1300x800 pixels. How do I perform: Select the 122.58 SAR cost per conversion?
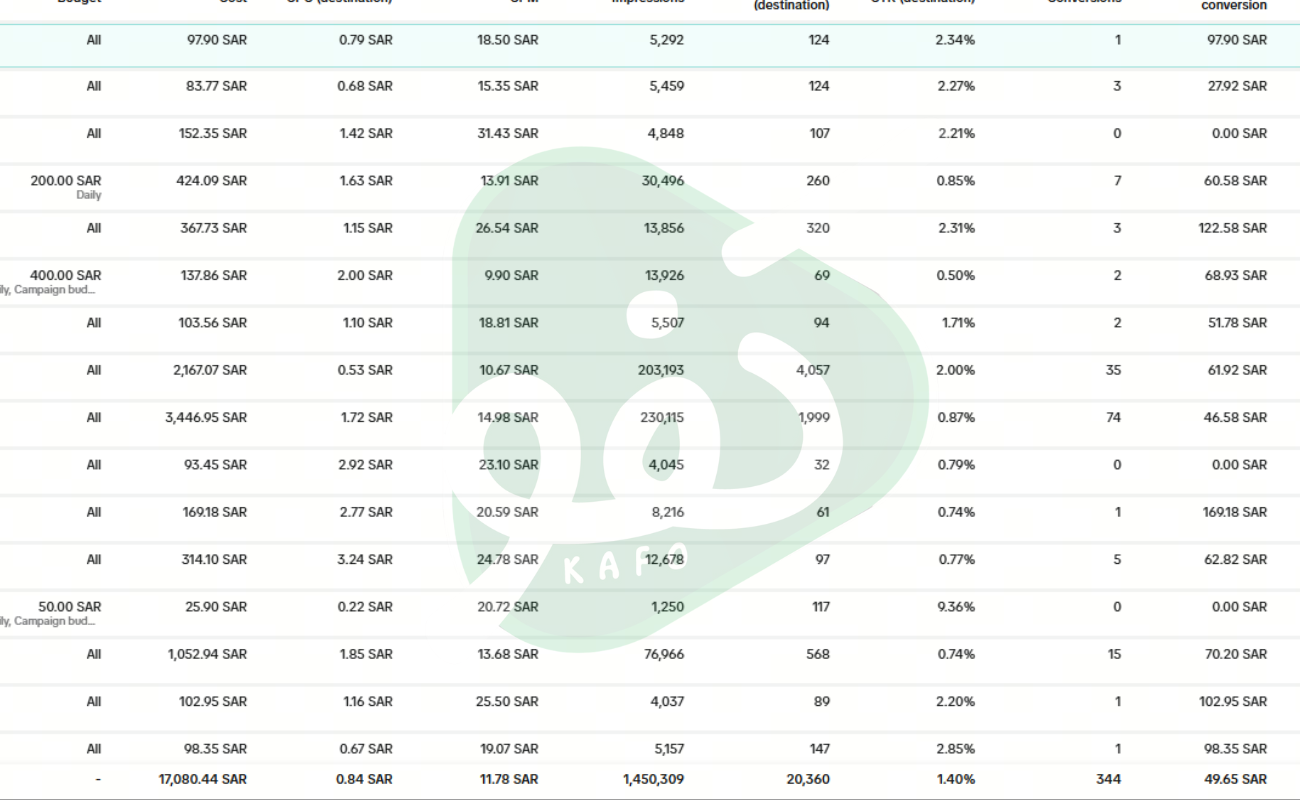[x=1232, y=228]
